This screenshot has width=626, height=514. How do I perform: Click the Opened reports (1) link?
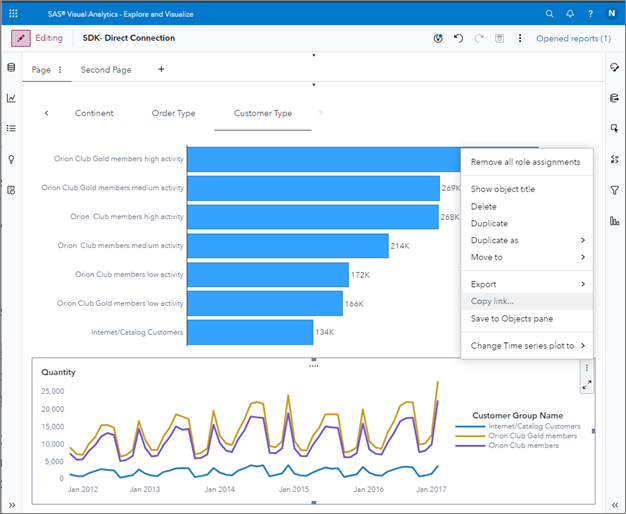pos(573,38)
